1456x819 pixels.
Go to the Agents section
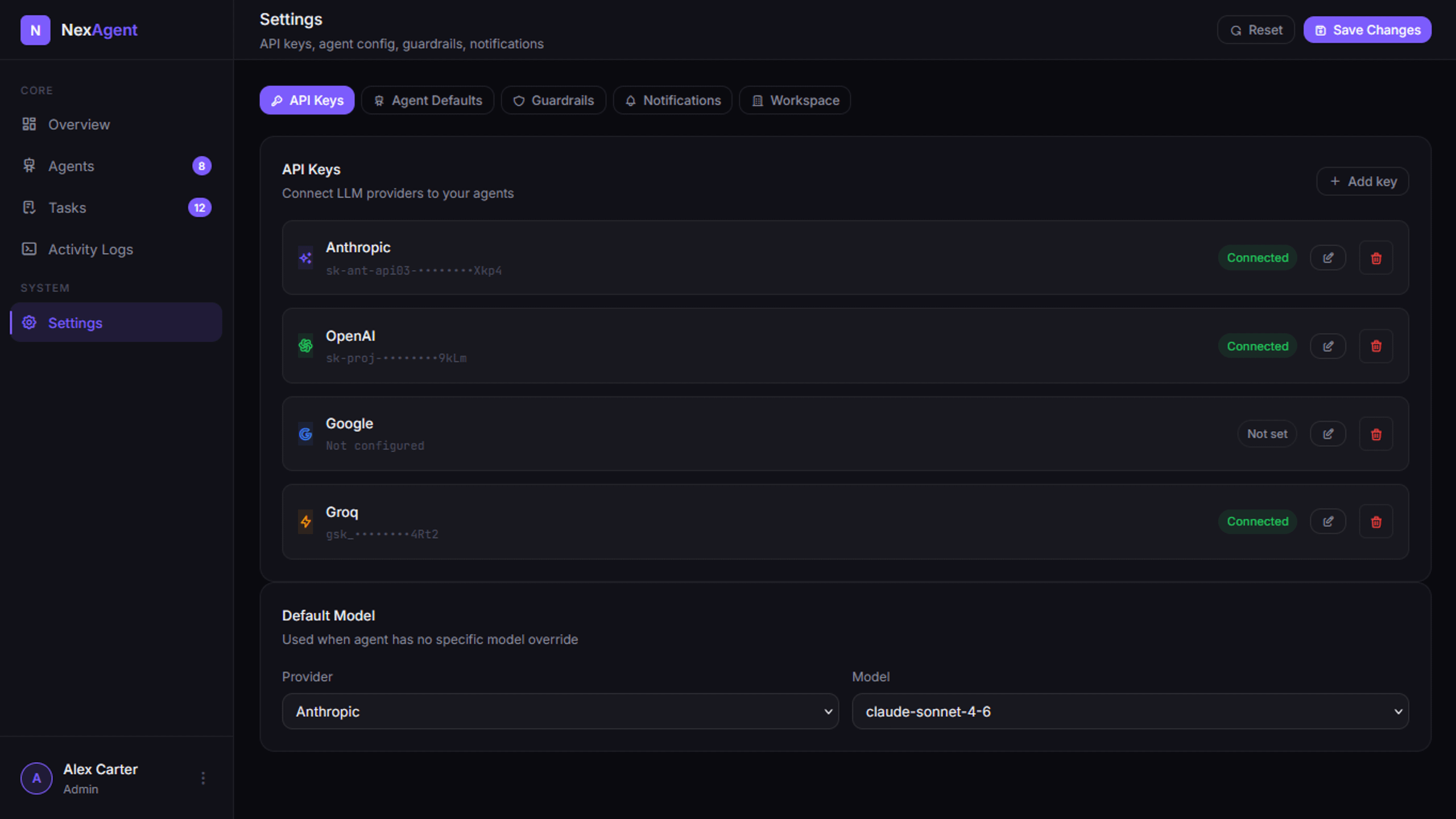point(116,166)
